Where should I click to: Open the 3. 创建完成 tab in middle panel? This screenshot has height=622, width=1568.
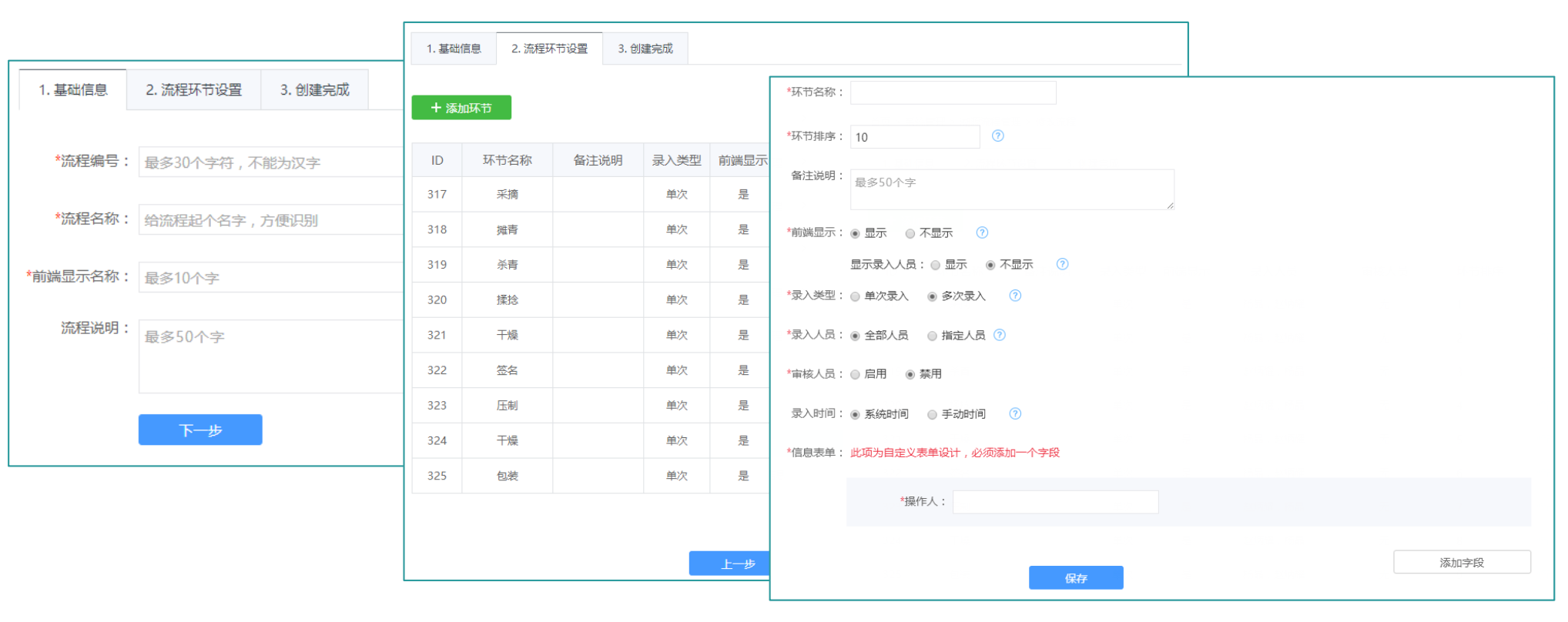[x=645, y=48]
